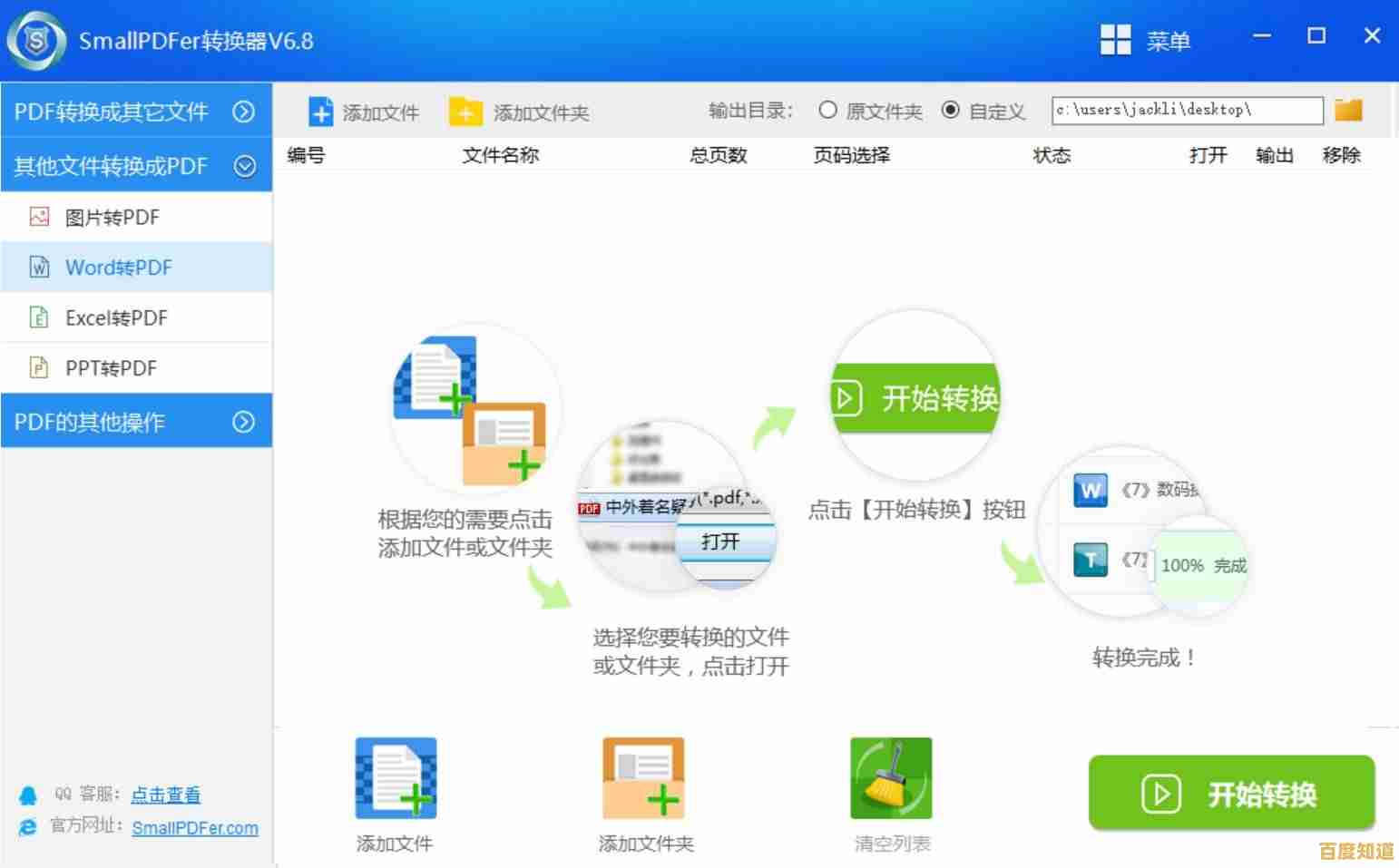
Task: Open the output folder browser icon
Action: (1348, 109)
